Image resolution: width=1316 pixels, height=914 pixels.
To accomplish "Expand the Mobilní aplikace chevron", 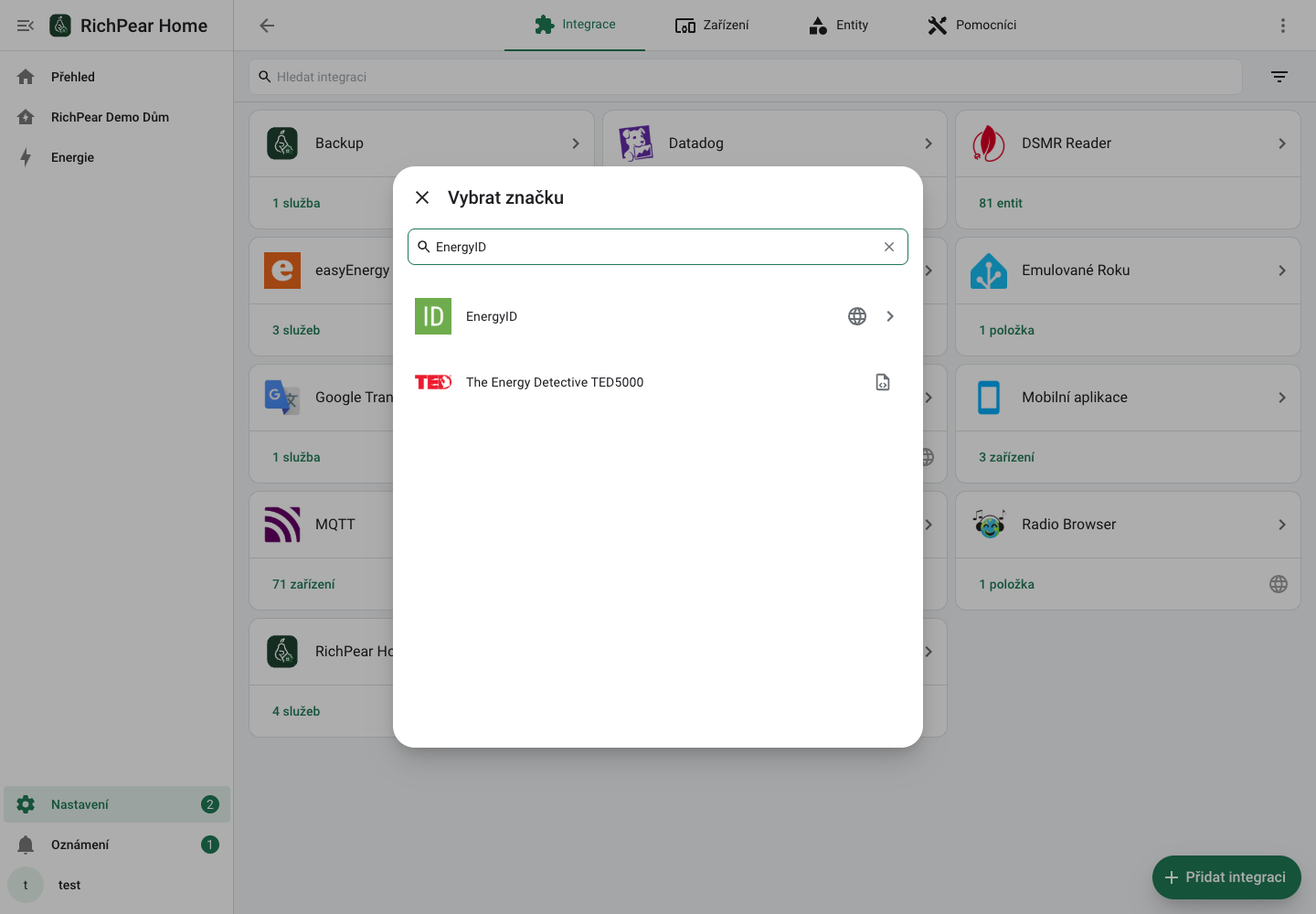I will coord(1282,398).
